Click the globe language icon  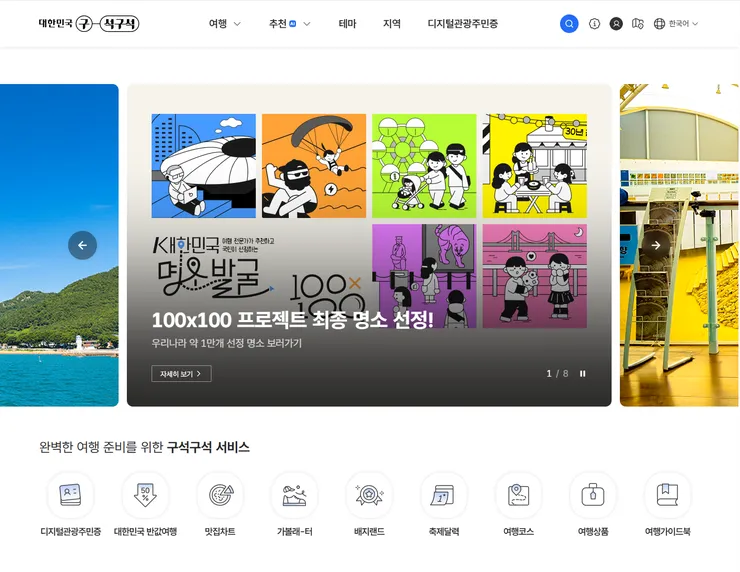659,24
